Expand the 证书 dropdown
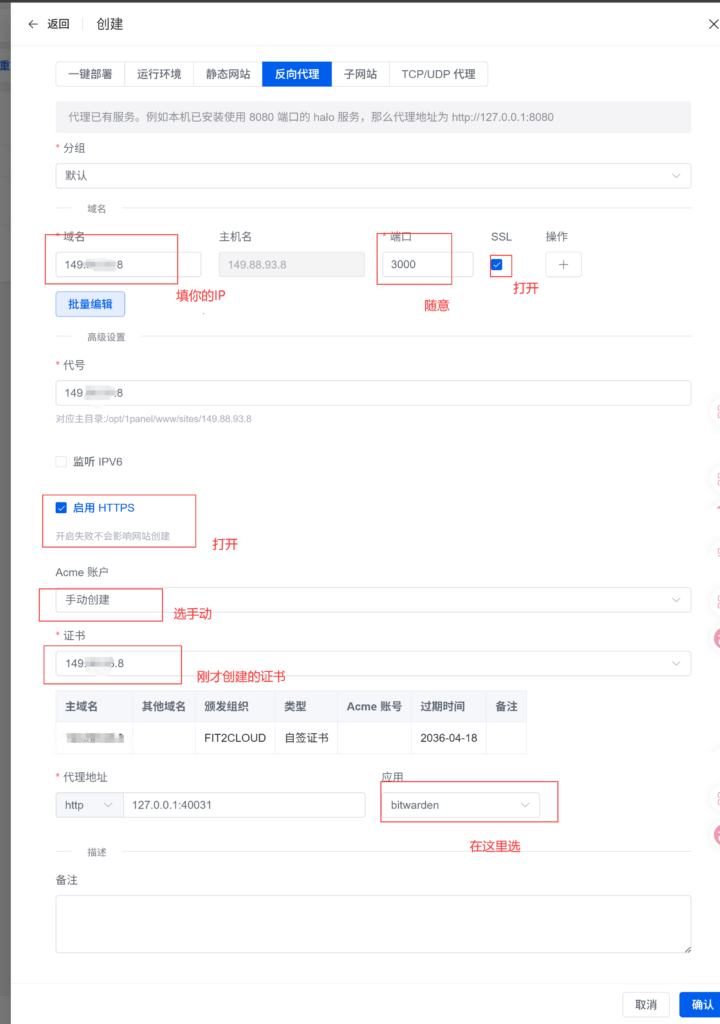The image size is (720, 1024). pos(373,664)
